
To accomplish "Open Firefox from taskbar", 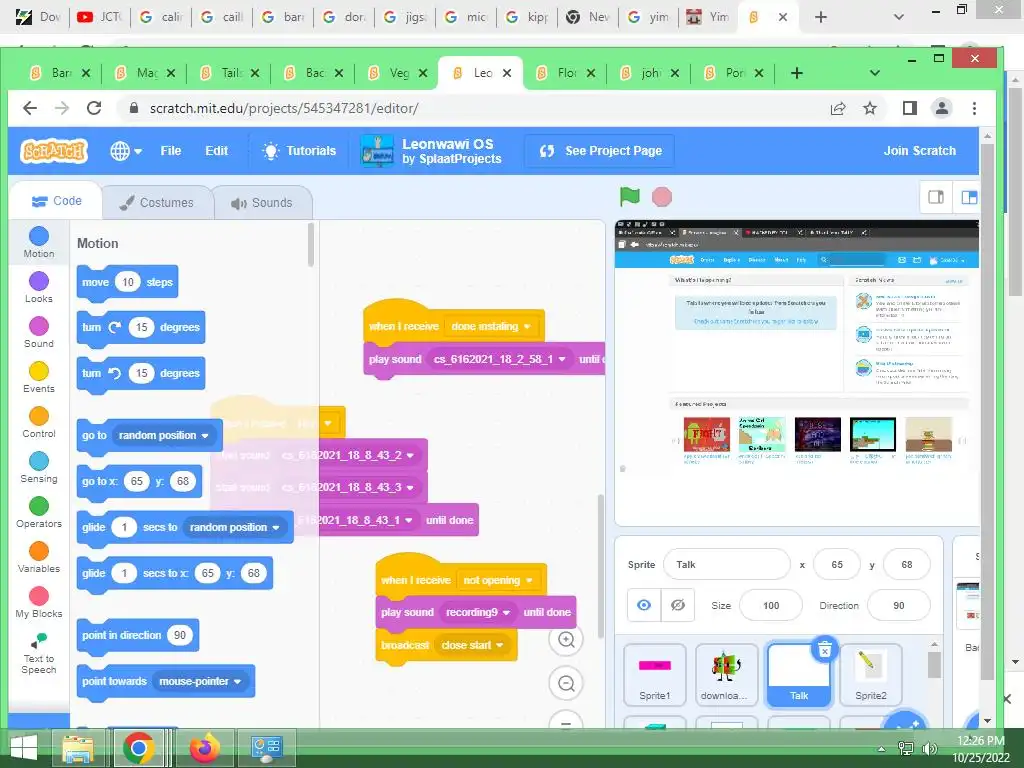I will 204,747.
